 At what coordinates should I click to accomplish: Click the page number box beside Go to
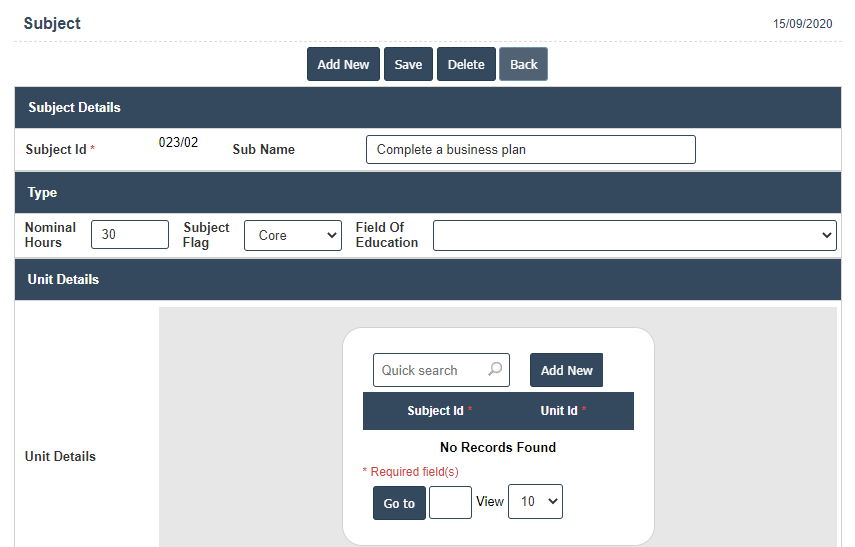tap(450, 502)
